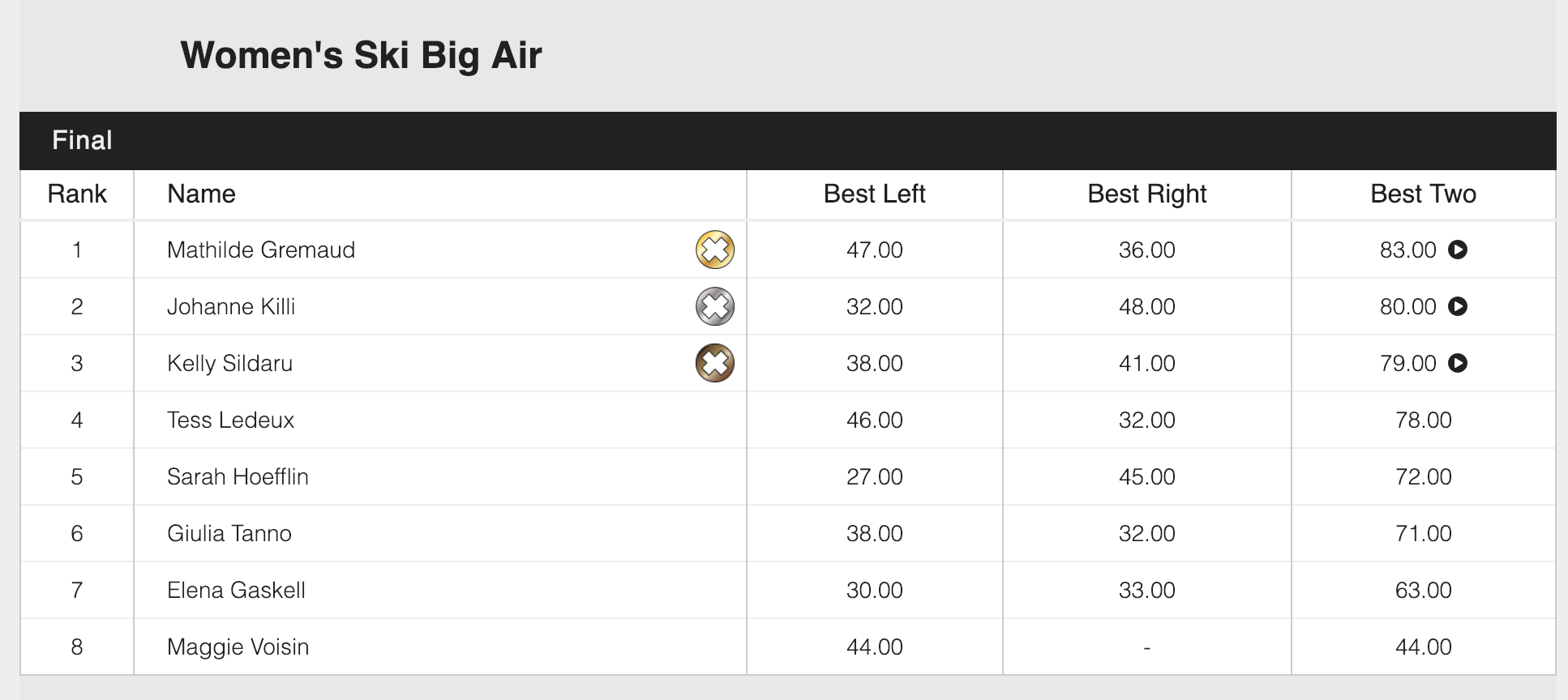Screen dimensions: 1568x700
Task: Select the name Elena Gaskell
Action: [236, 590]
